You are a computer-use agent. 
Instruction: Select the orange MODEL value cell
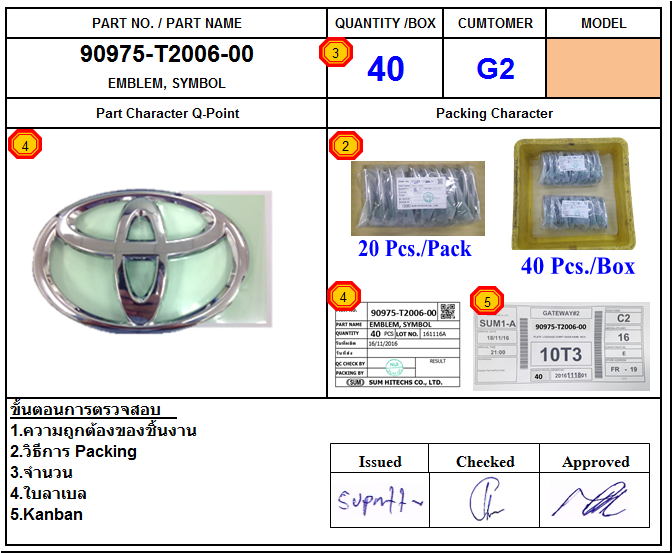pyautogui.click(x=603, y=68)
